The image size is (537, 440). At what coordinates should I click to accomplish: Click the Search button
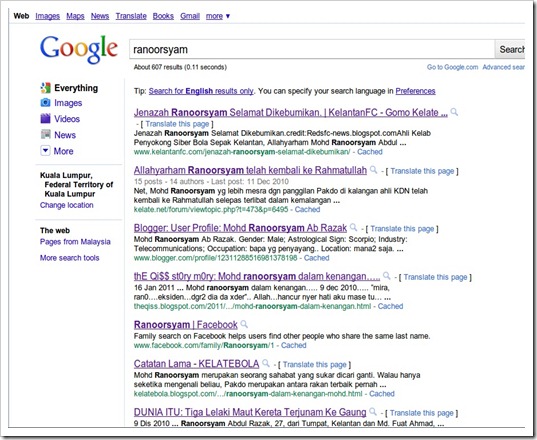(510, 49)
